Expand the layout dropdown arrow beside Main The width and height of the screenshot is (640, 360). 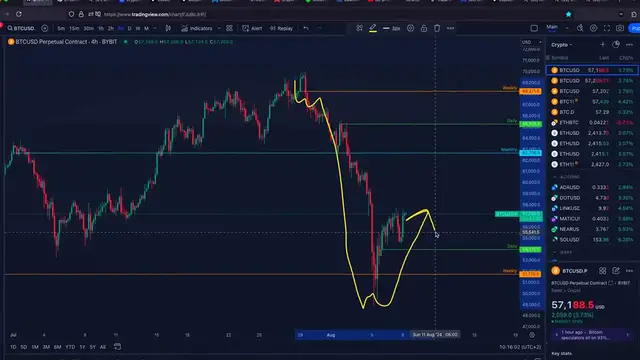click(x=567, y=28)
